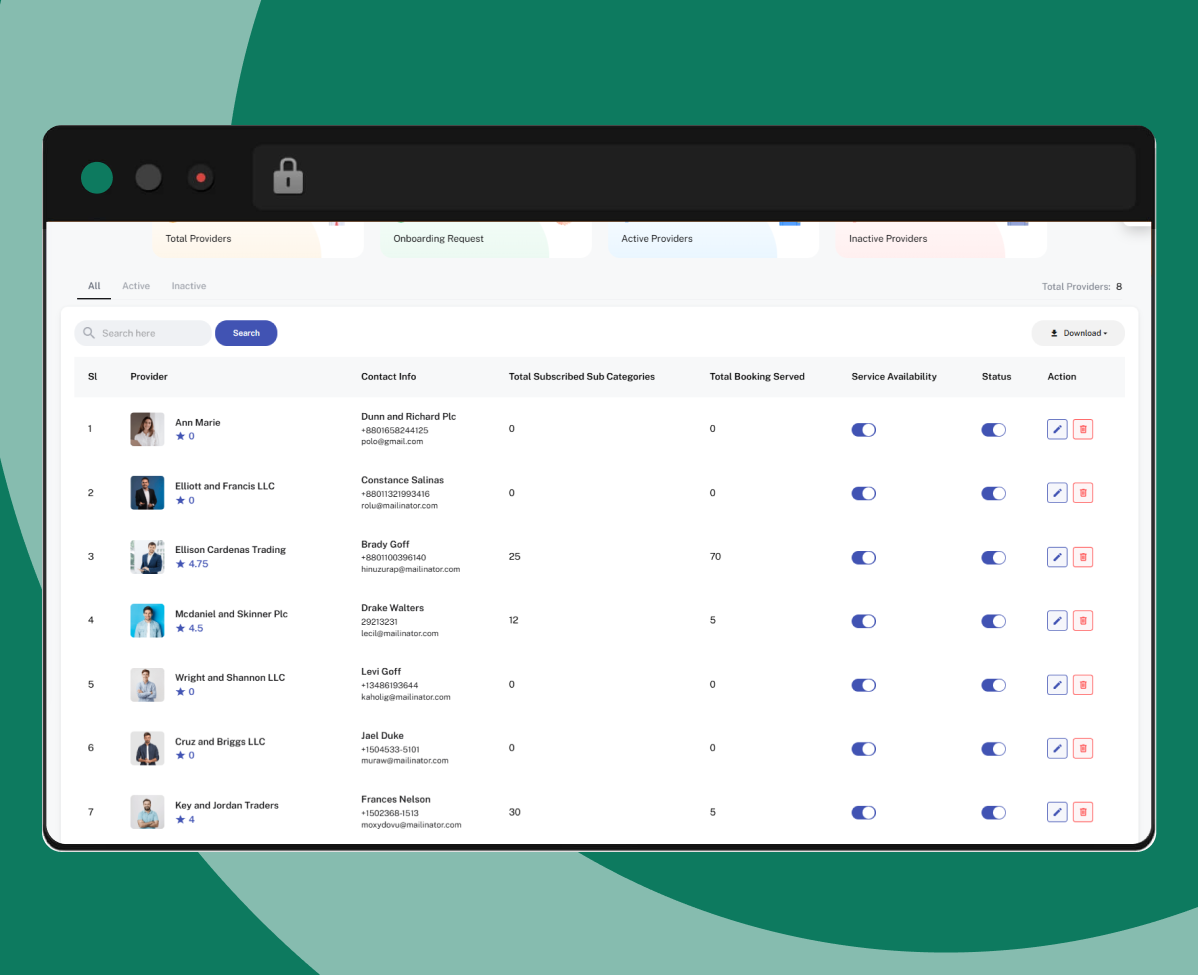Disable Service Availability for Cruz and Briggs LLC

[x=863, y=749]
